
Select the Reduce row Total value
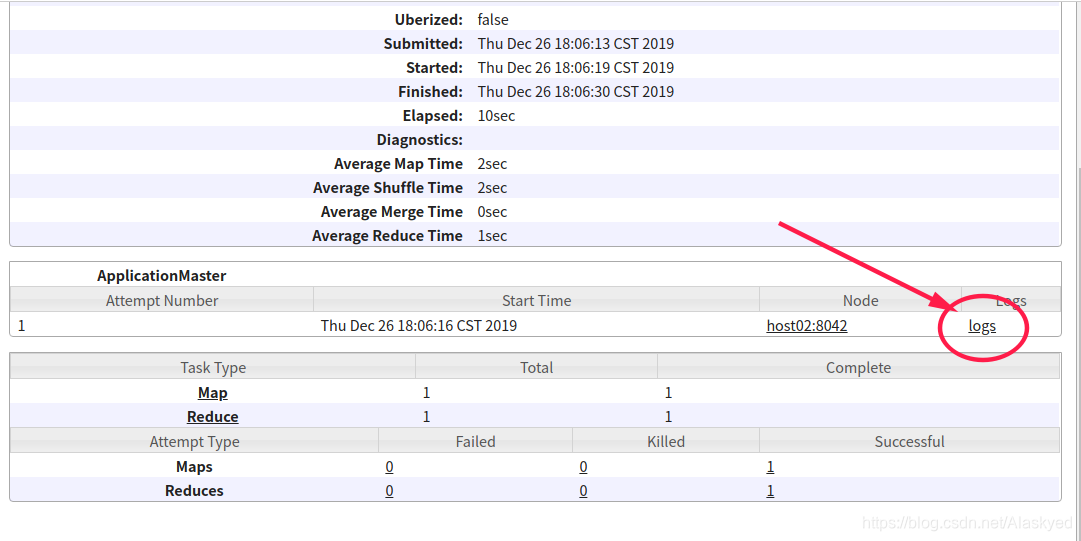[427, 417]
